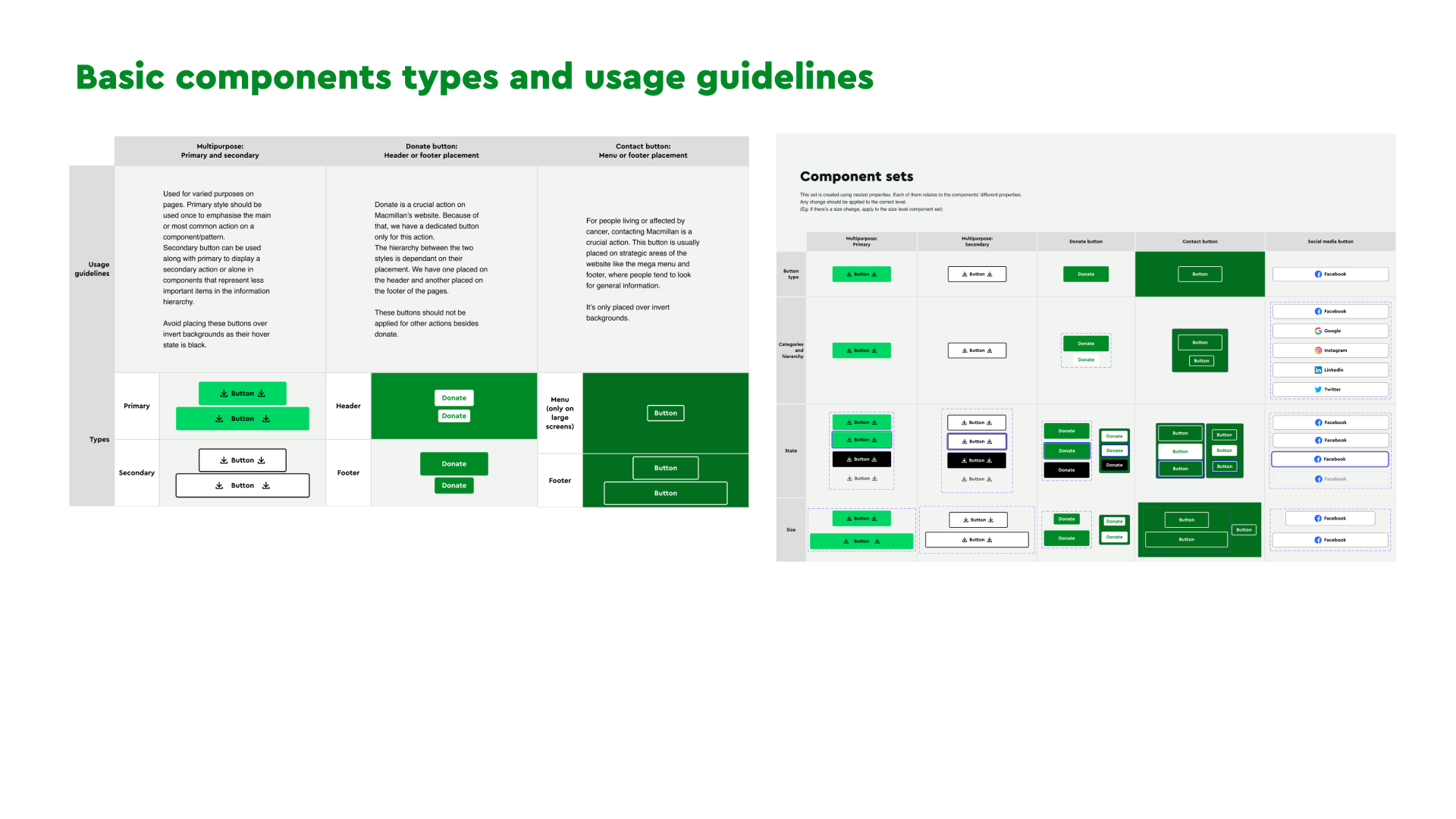Click the Instagram logo in the social list
Viewport: 1456px width, 819px height.
coord(1318,350)
